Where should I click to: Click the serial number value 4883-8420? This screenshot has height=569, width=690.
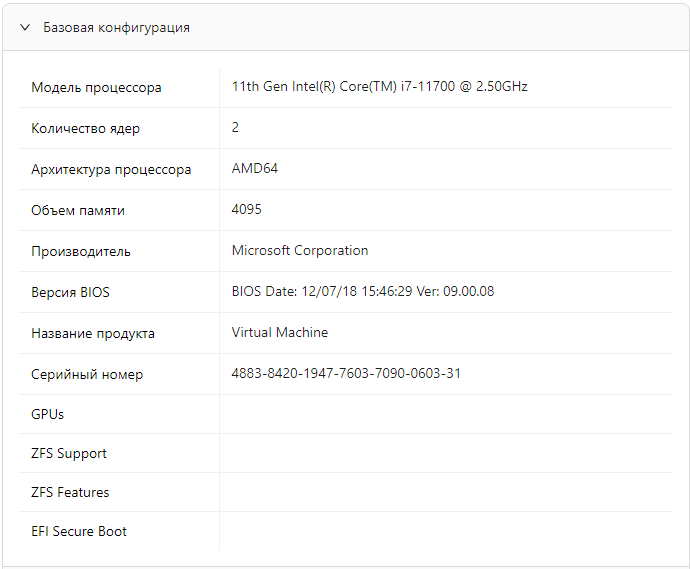click(346, 374)
